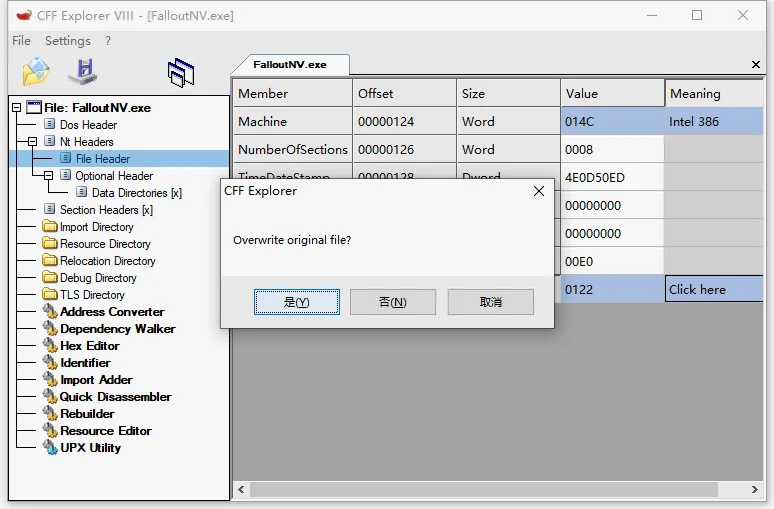Decline overwrite with 否(N) button
This screenshot has height=509, width=774.
(392, 302)
